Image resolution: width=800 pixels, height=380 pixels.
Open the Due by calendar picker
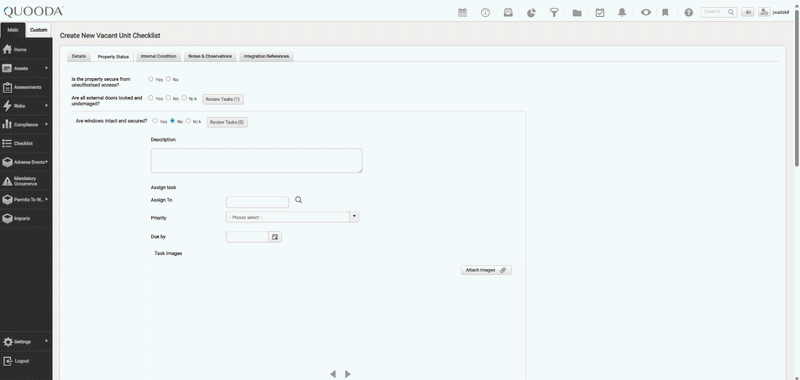(x=275, y=237)
